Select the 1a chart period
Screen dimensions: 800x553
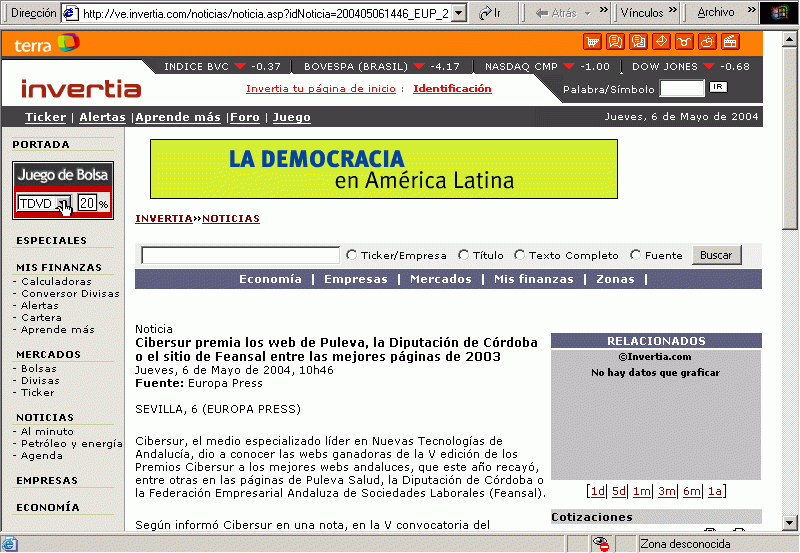point(715,491)
